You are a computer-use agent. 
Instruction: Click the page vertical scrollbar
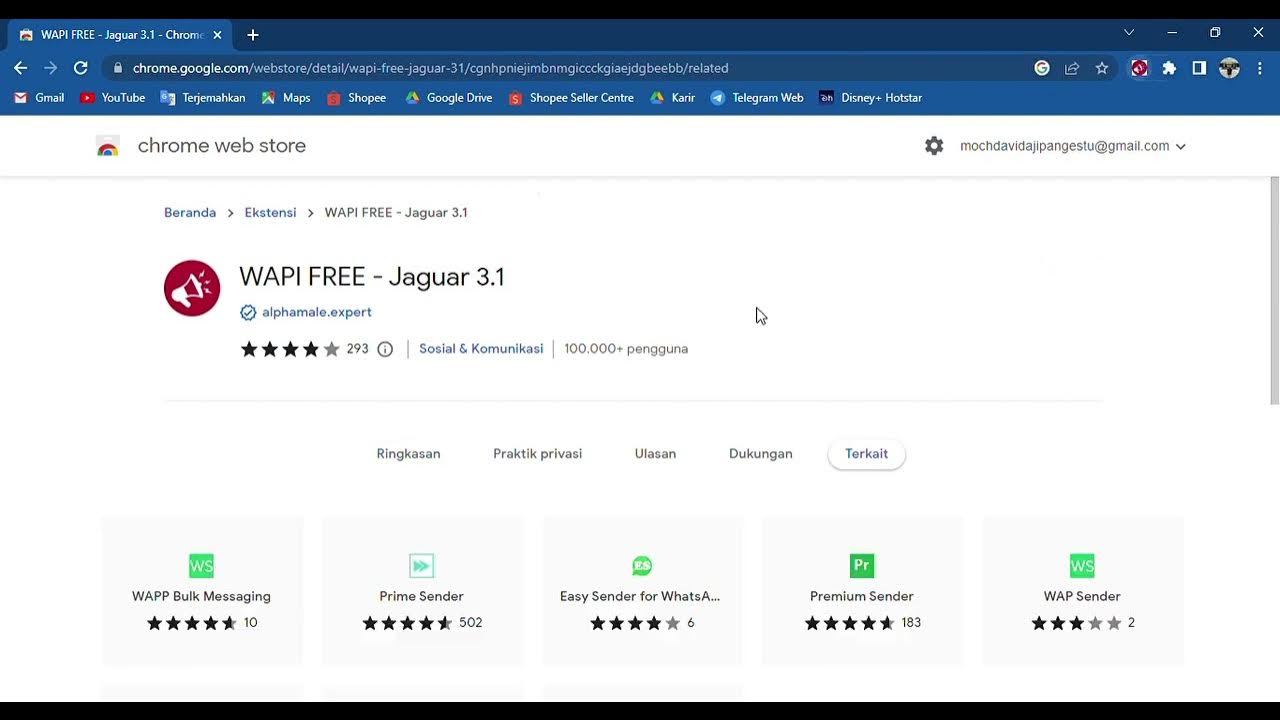(x=1274, y=291)
